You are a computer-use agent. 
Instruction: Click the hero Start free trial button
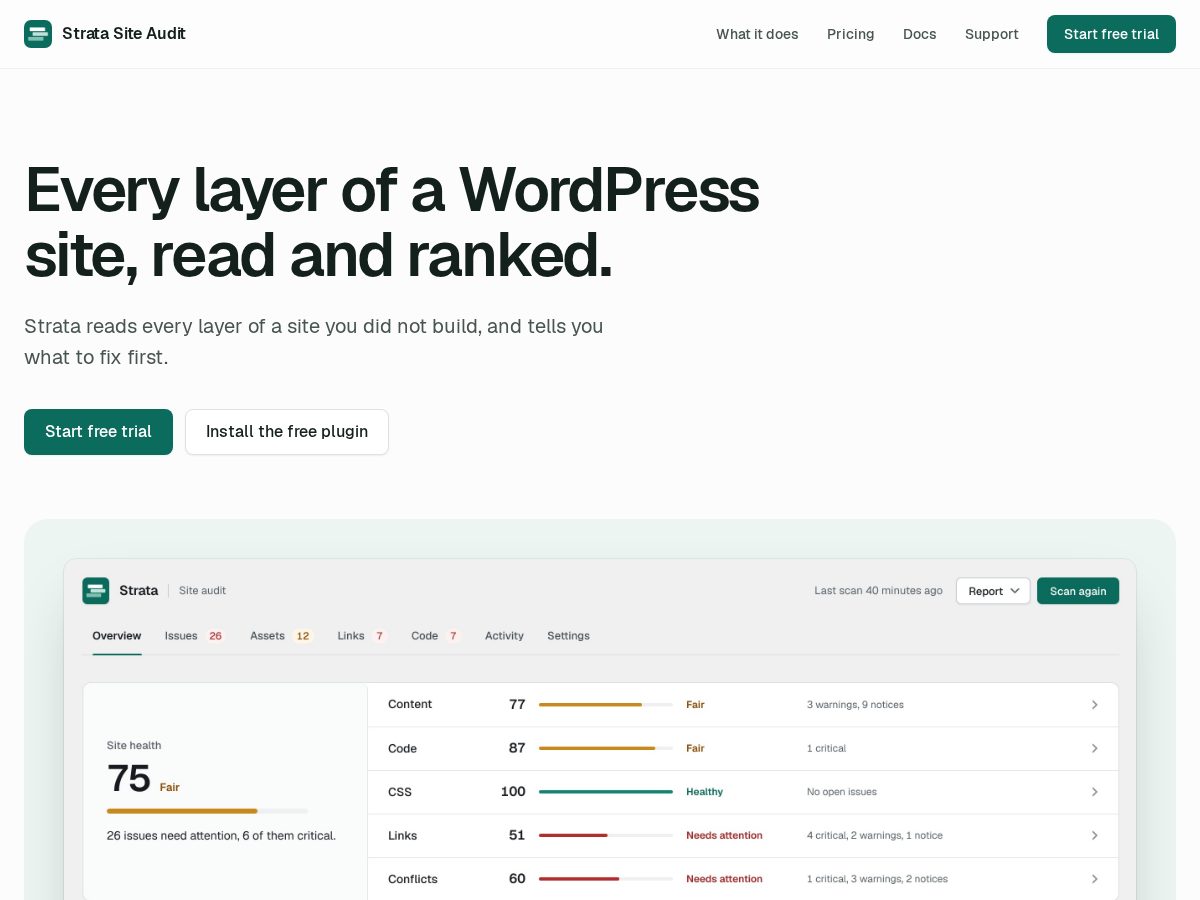coord(98,432)
